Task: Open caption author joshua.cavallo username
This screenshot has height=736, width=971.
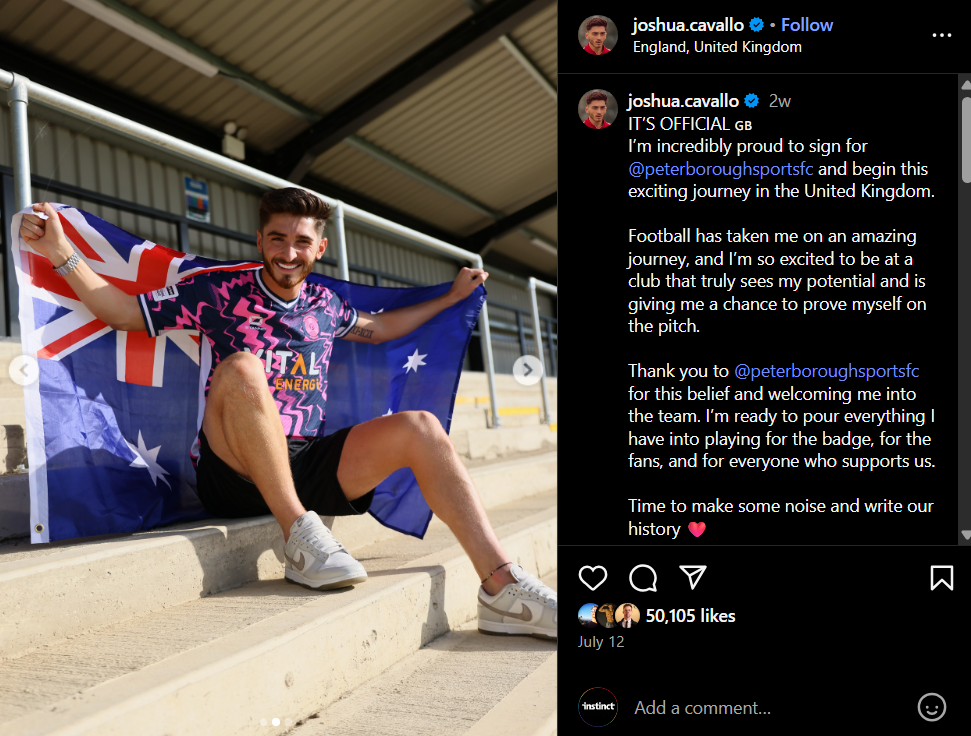Action: [x=683, y=101]
